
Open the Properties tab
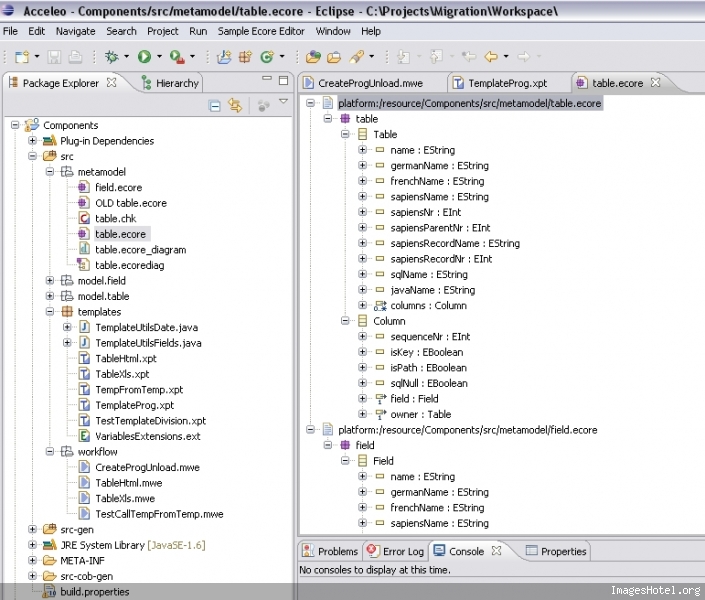pos(557,551)
